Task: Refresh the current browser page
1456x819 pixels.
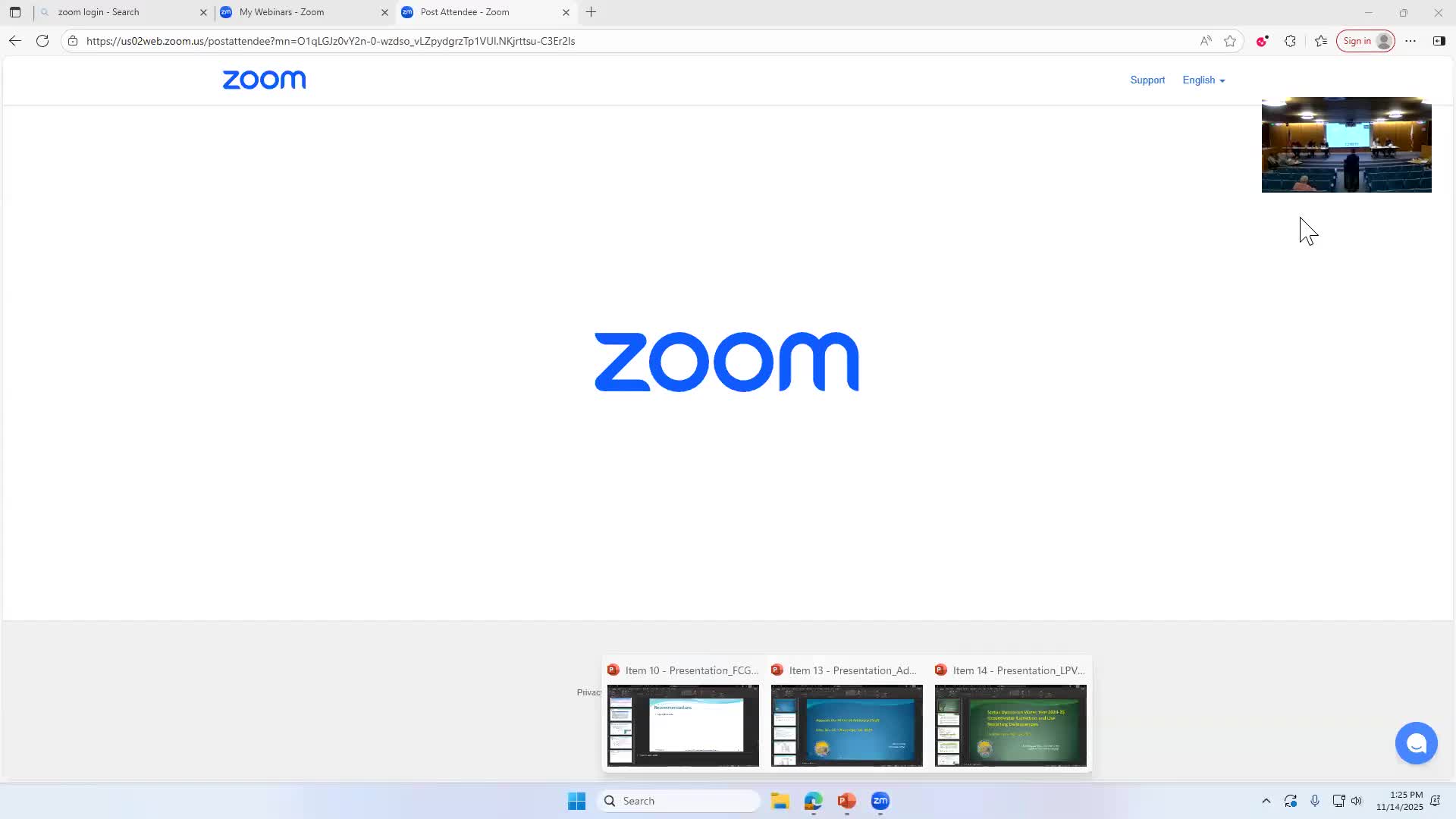Action: point(42,41)
